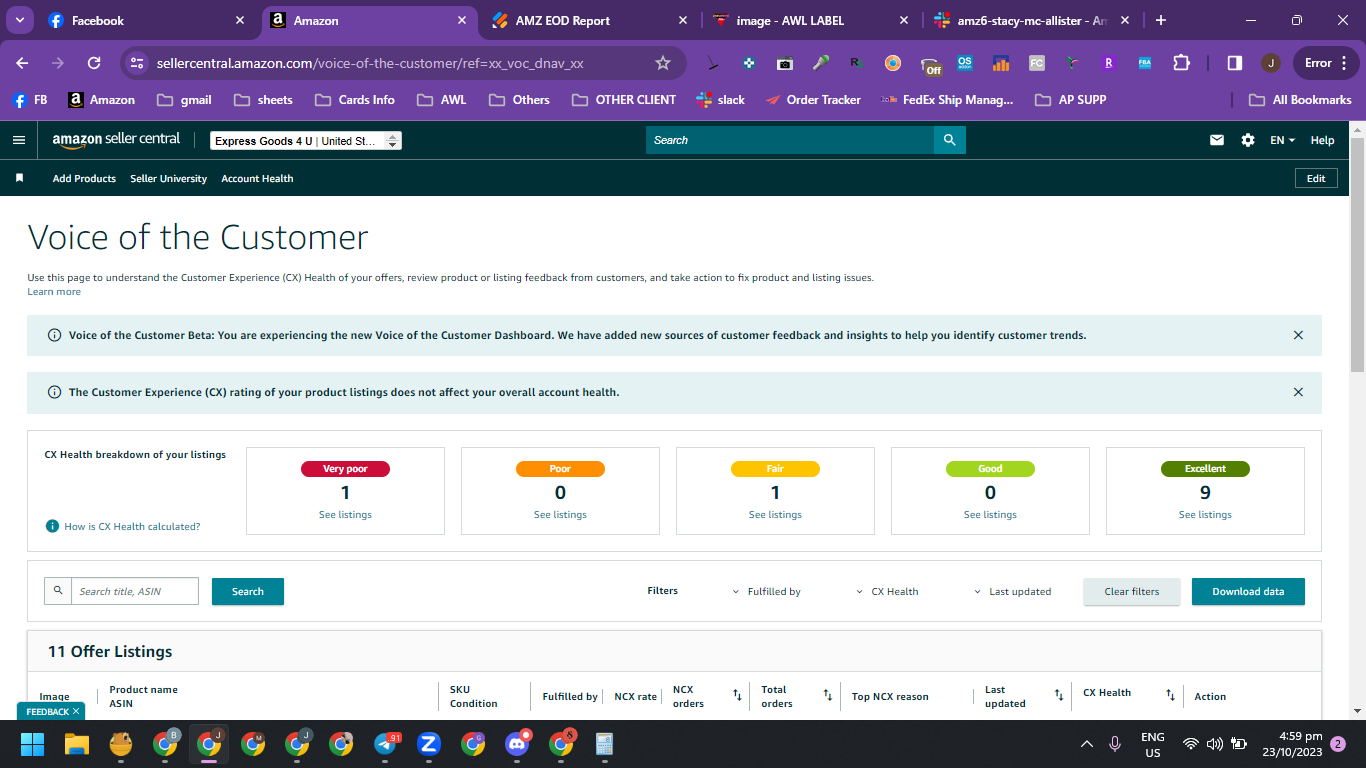The image size is (1366, 768).
Task: Expand the Last updated filter
Action: point(1013,591)
